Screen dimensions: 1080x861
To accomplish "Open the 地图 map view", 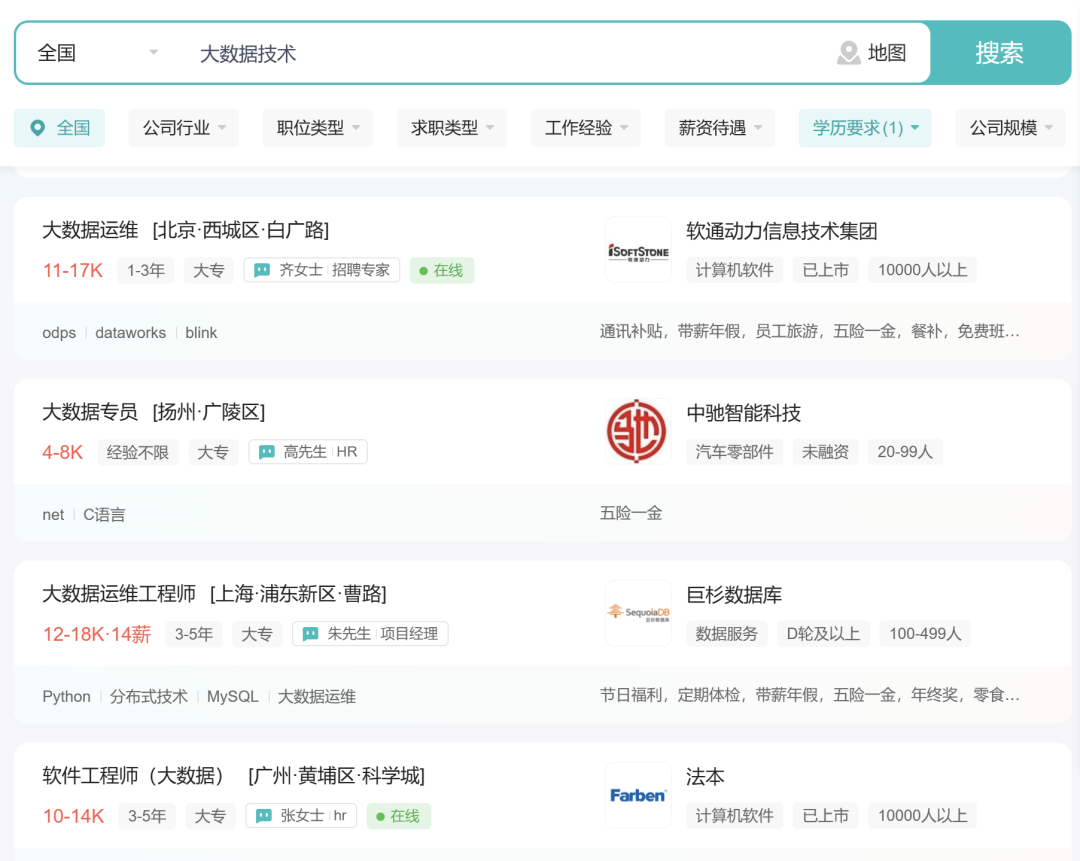I will (x=872, y=53).
